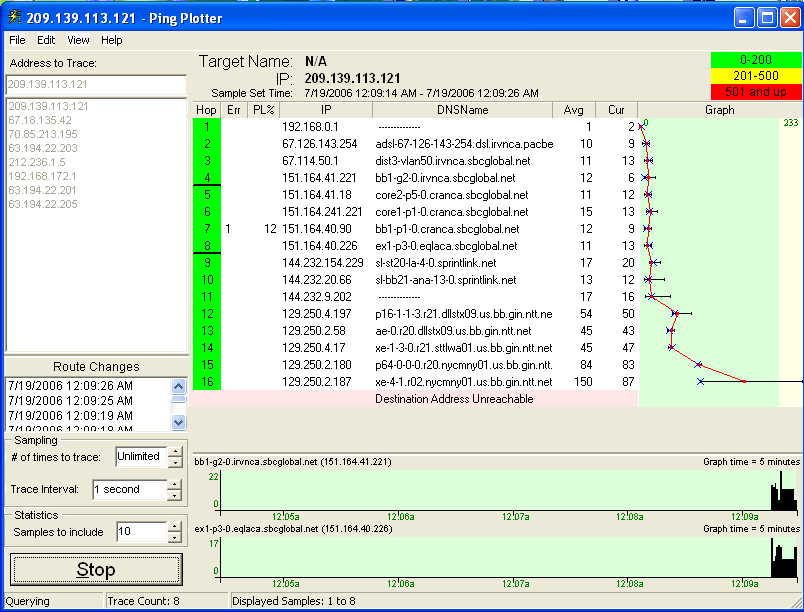Screen dimensions: 804x612
Task: Click the Err column header
Action: click(x=234, y=110)
